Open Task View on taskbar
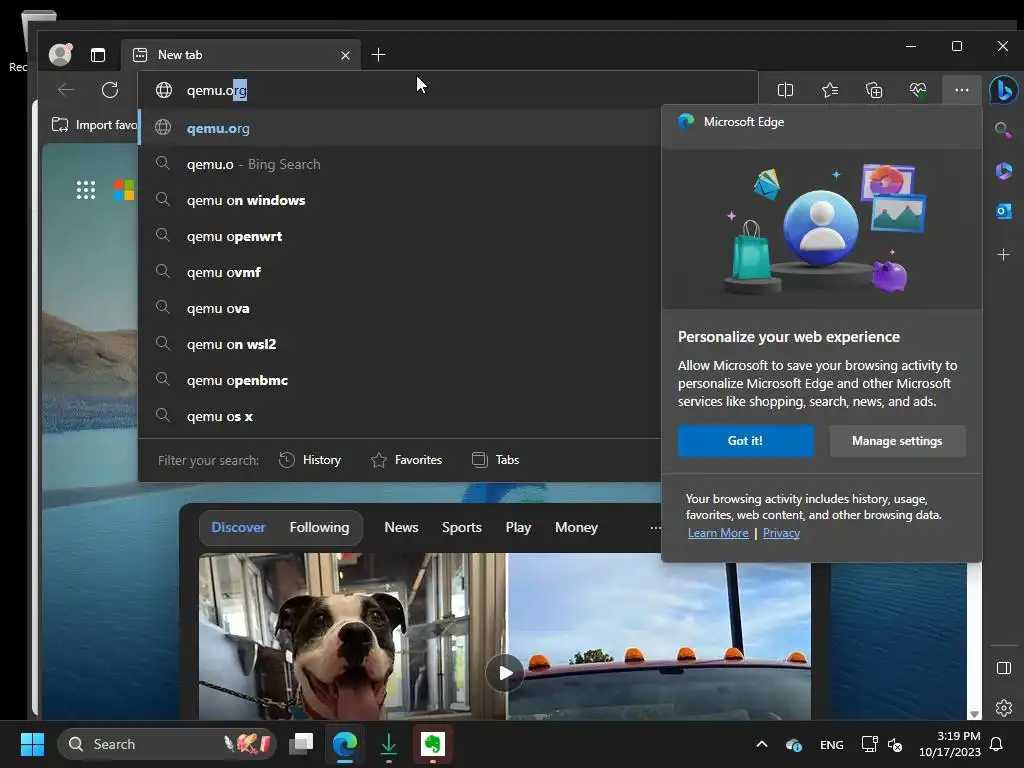Viewport: 1024px width, 768px height. click(301, 744)
